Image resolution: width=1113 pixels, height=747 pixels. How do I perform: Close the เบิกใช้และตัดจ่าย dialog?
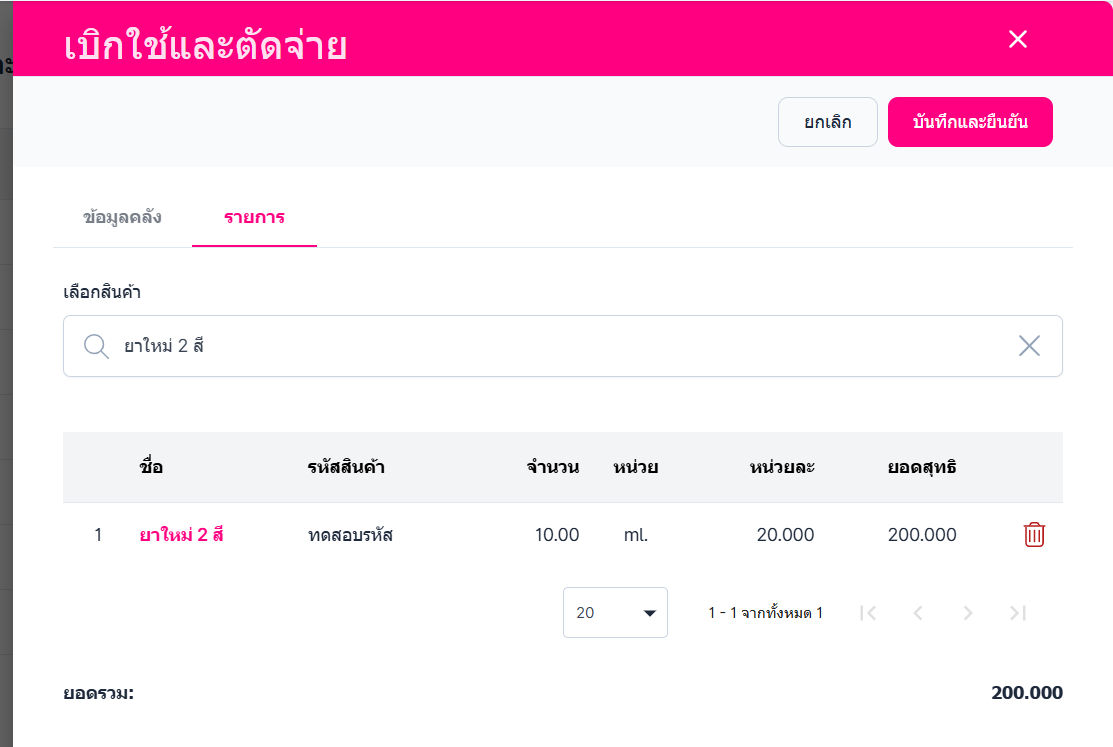[1018, 39]
